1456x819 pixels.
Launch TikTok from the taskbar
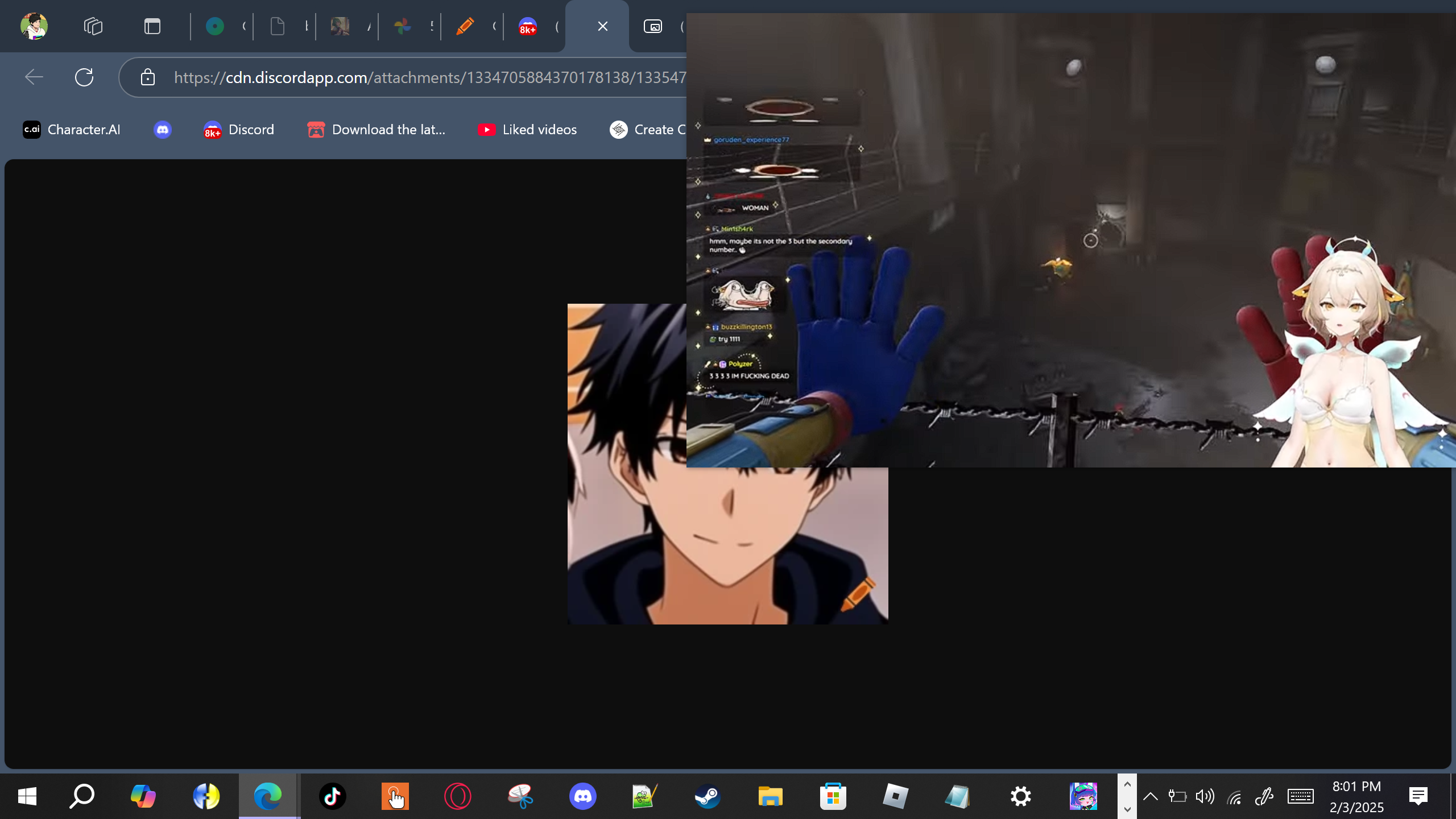coord(333,796)
